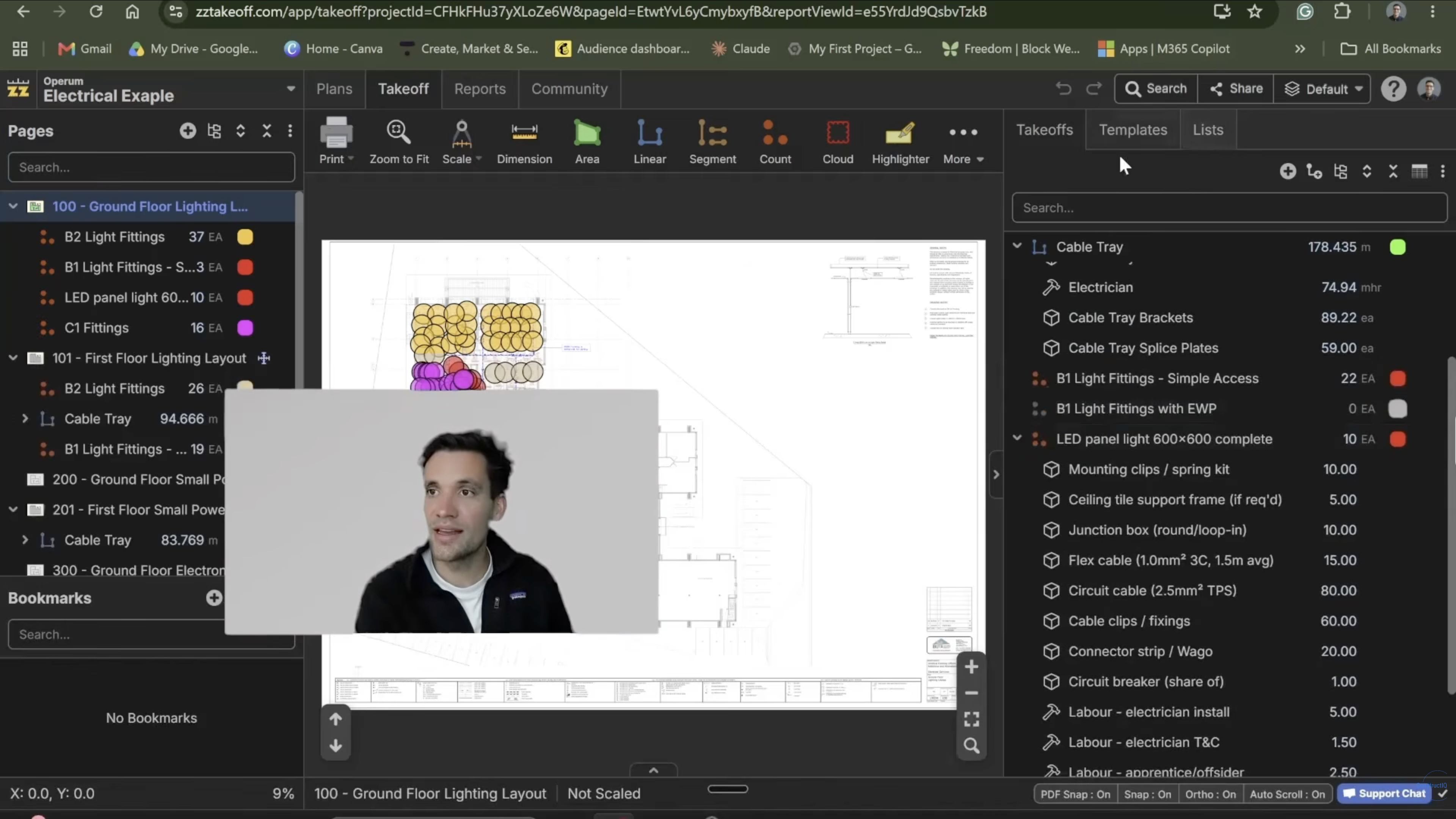Switch to the Reports tab
The image size is (1456, 819).
[480, 89]
